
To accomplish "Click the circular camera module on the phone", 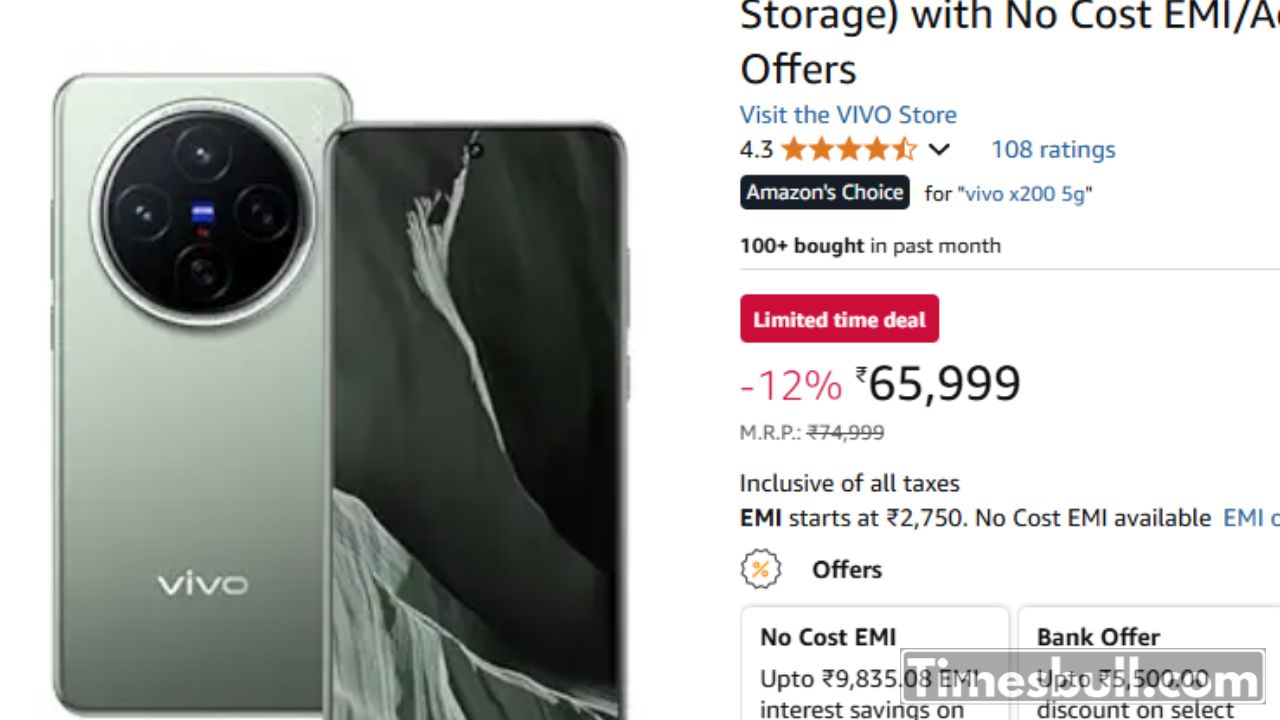I will (x=203, y=212).
